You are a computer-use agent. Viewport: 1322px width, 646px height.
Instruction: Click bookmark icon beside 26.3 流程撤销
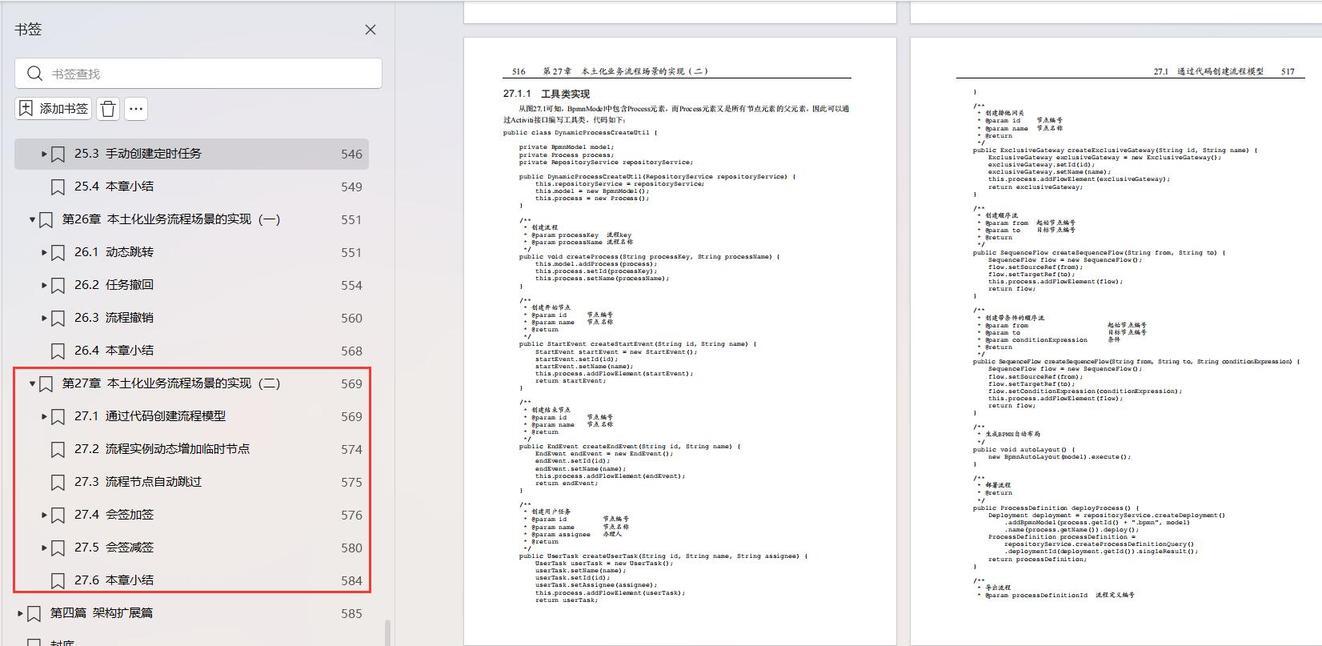click(x=58, y=318)
